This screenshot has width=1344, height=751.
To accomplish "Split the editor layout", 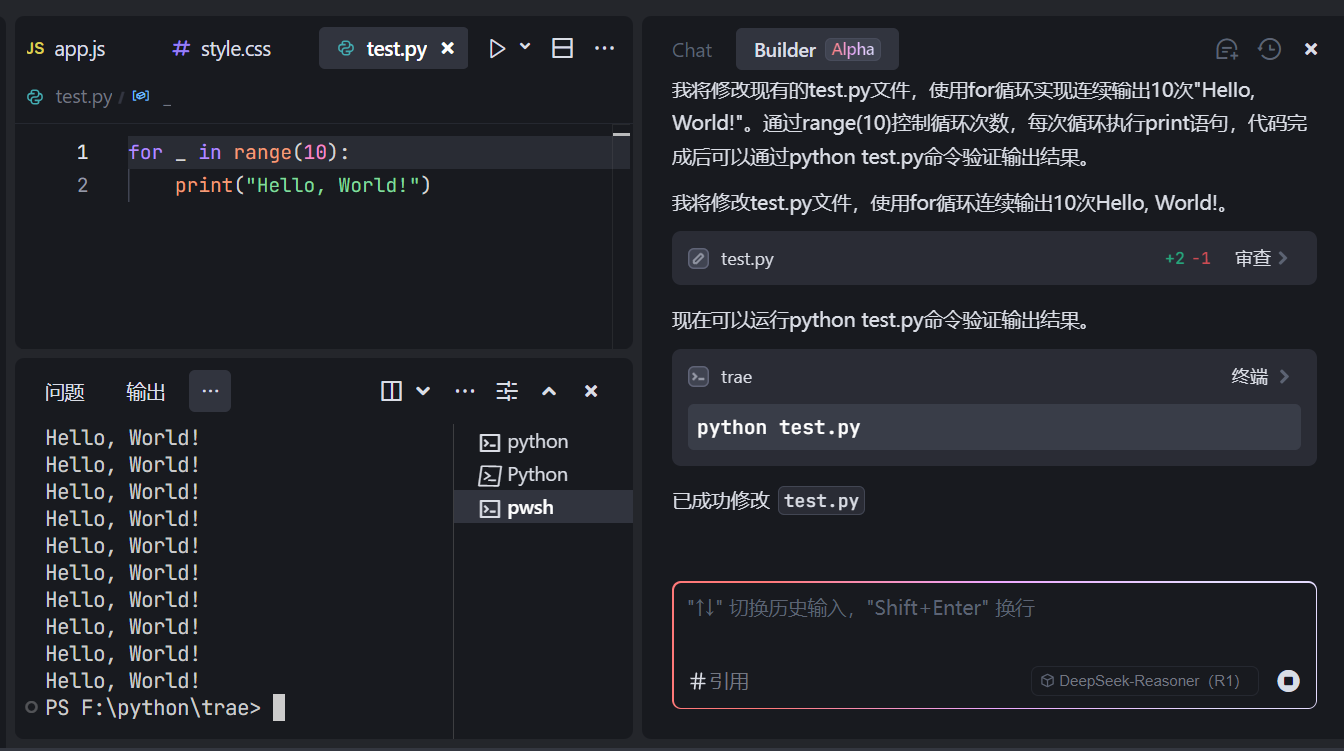I will (563, 48).
